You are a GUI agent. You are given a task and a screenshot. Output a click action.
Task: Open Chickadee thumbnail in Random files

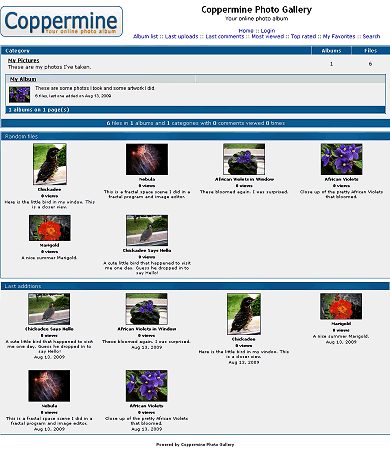[x=50, y=164]
